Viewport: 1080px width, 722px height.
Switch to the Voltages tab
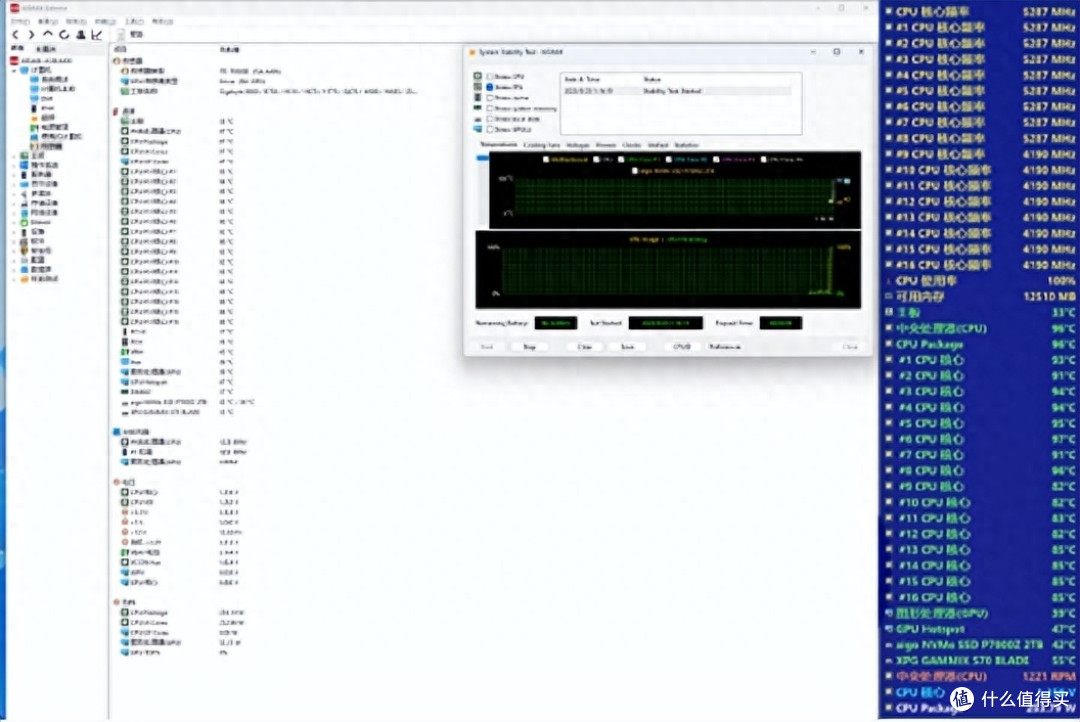578,145
